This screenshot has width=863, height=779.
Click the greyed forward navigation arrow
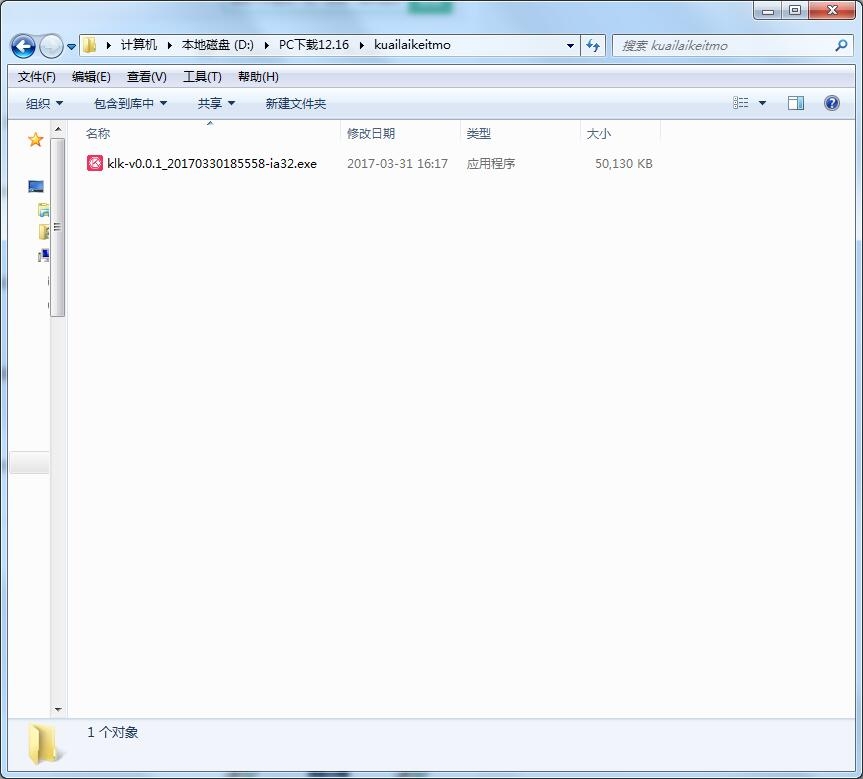52,46
